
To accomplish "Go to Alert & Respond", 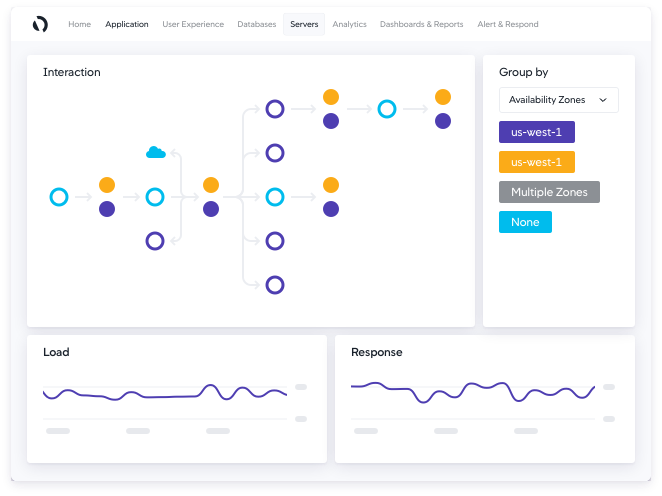I will 507,24.
